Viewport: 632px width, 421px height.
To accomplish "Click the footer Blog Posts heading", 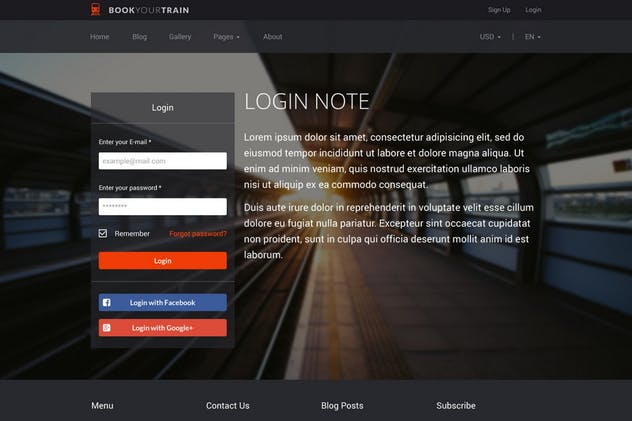I will click(342, 406).
